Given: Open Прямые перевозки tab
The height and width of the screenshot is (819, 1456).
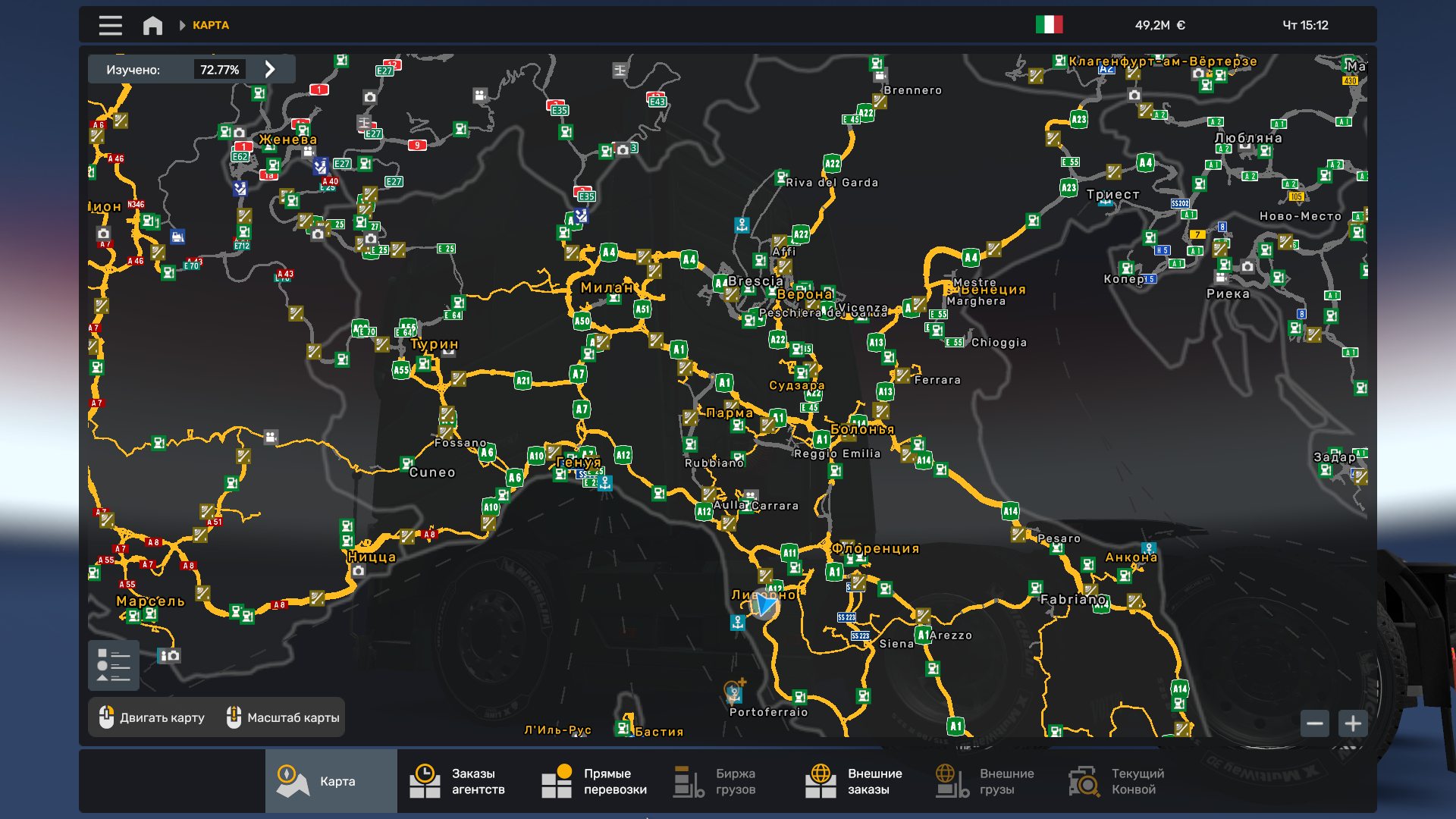Looking at the screenshot, I should pos(595,781).
